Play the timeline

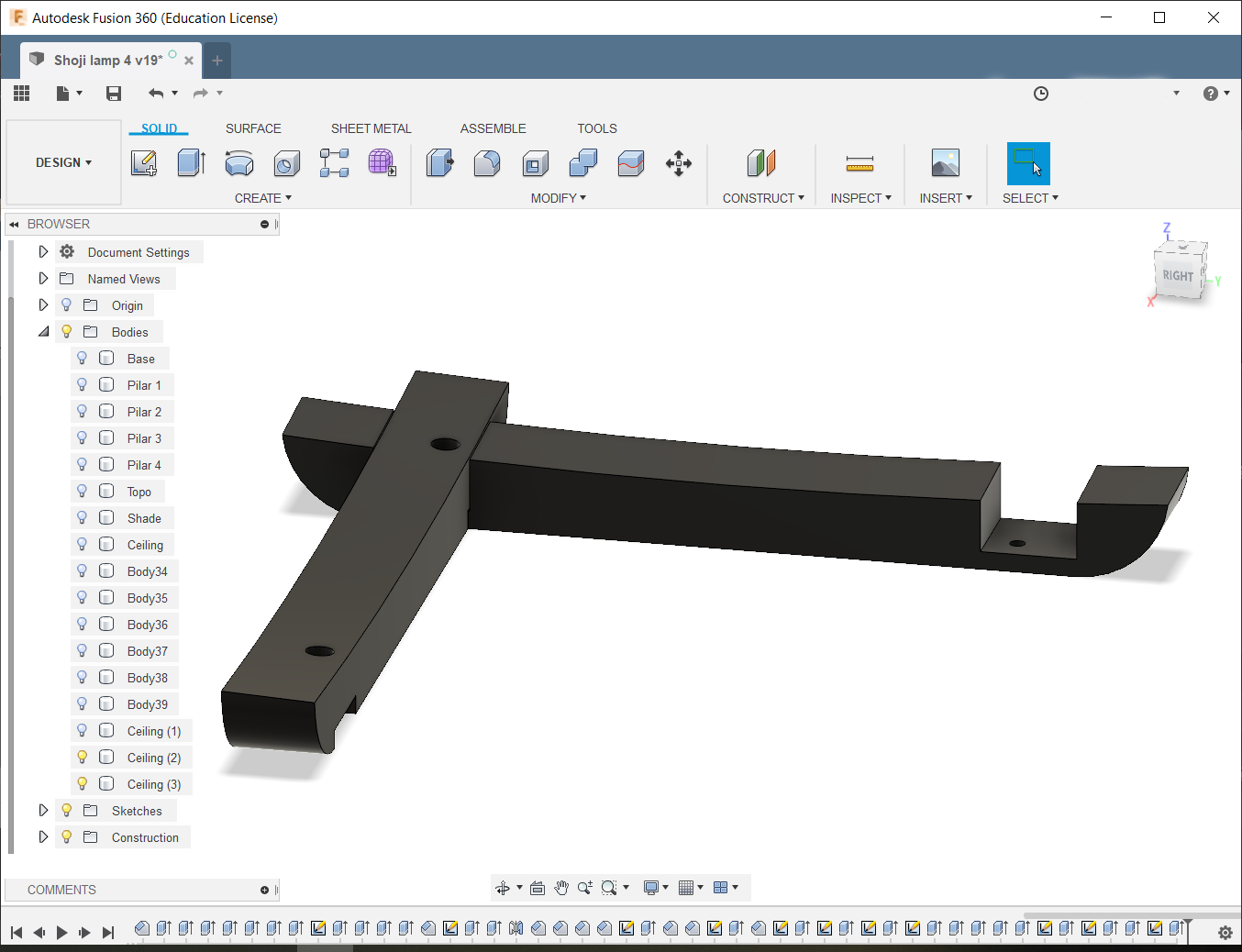(x=61, y=933)
